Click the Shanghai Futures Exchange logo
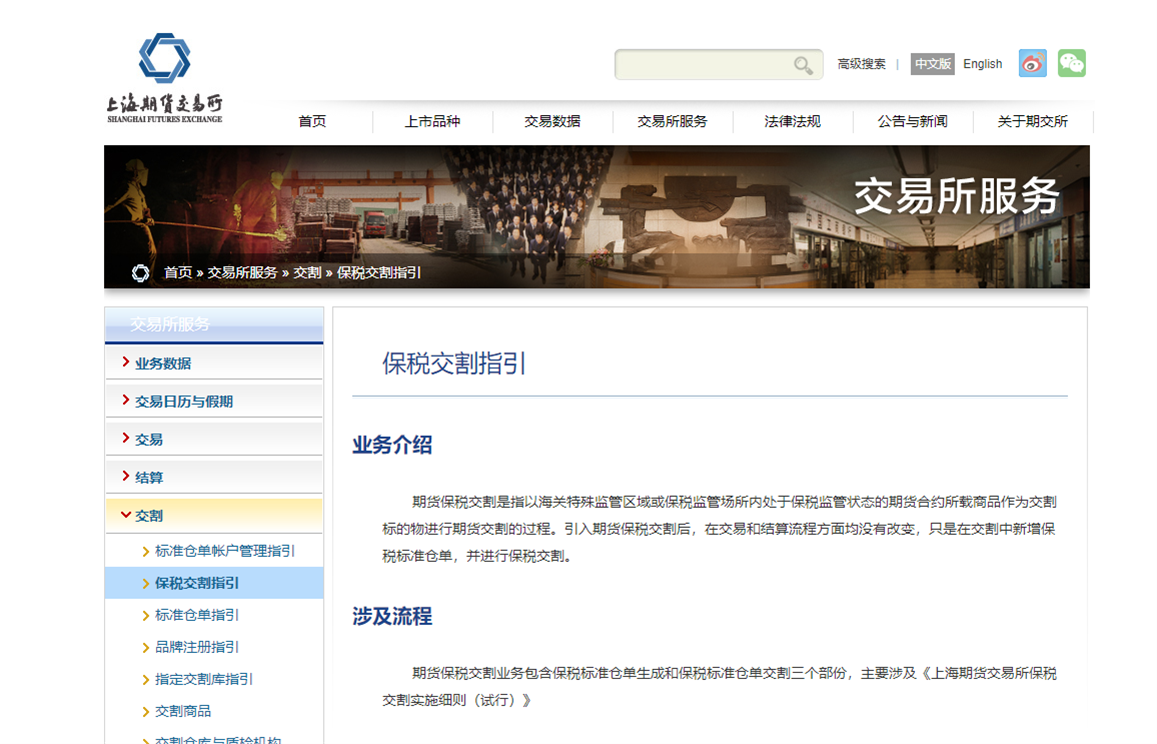The height and width of the screenshot is (744, 1157). 165,78
